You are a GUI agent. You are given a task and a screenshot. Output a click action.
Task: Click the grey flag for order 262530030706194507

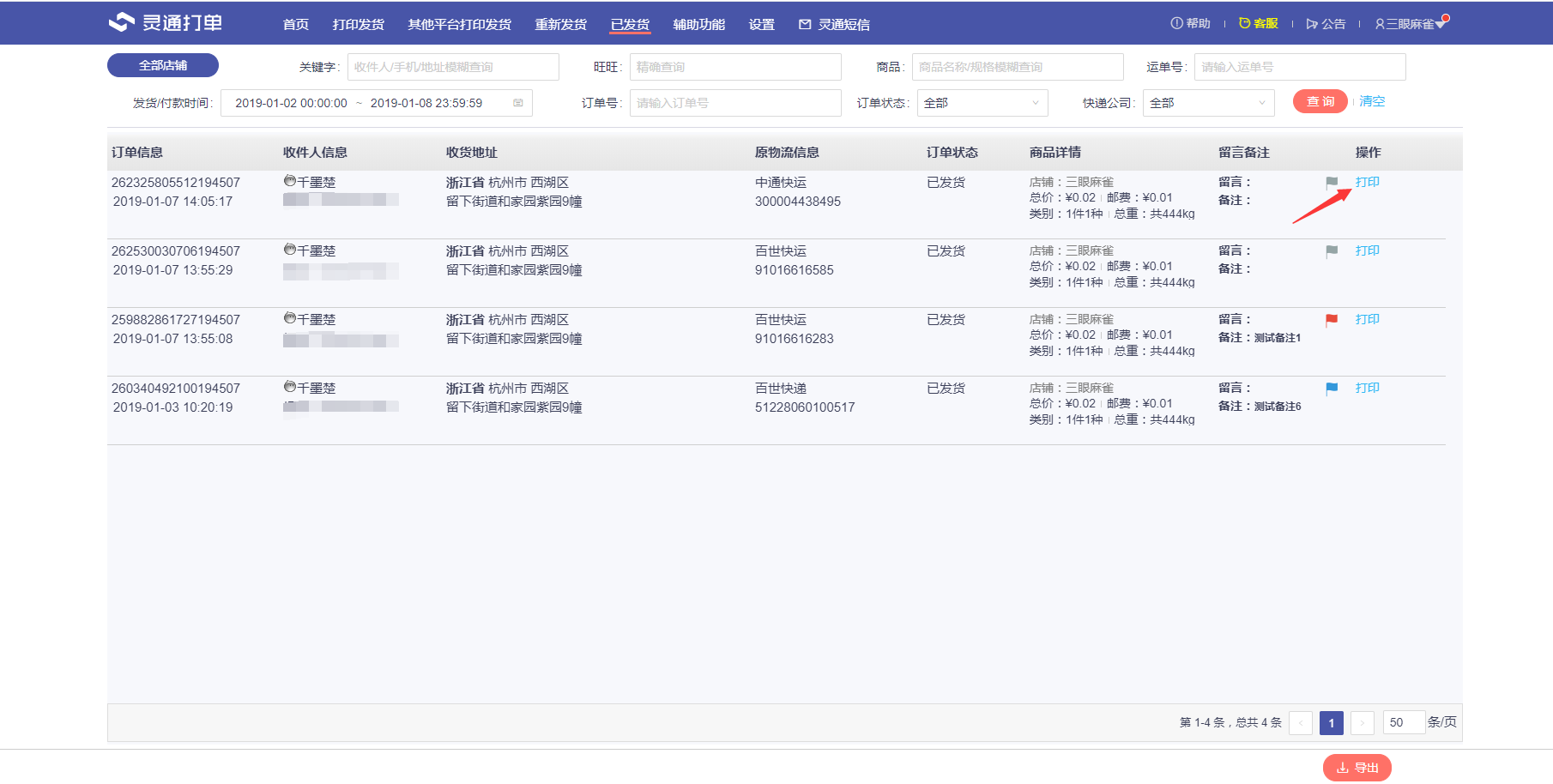point(1332,251)
